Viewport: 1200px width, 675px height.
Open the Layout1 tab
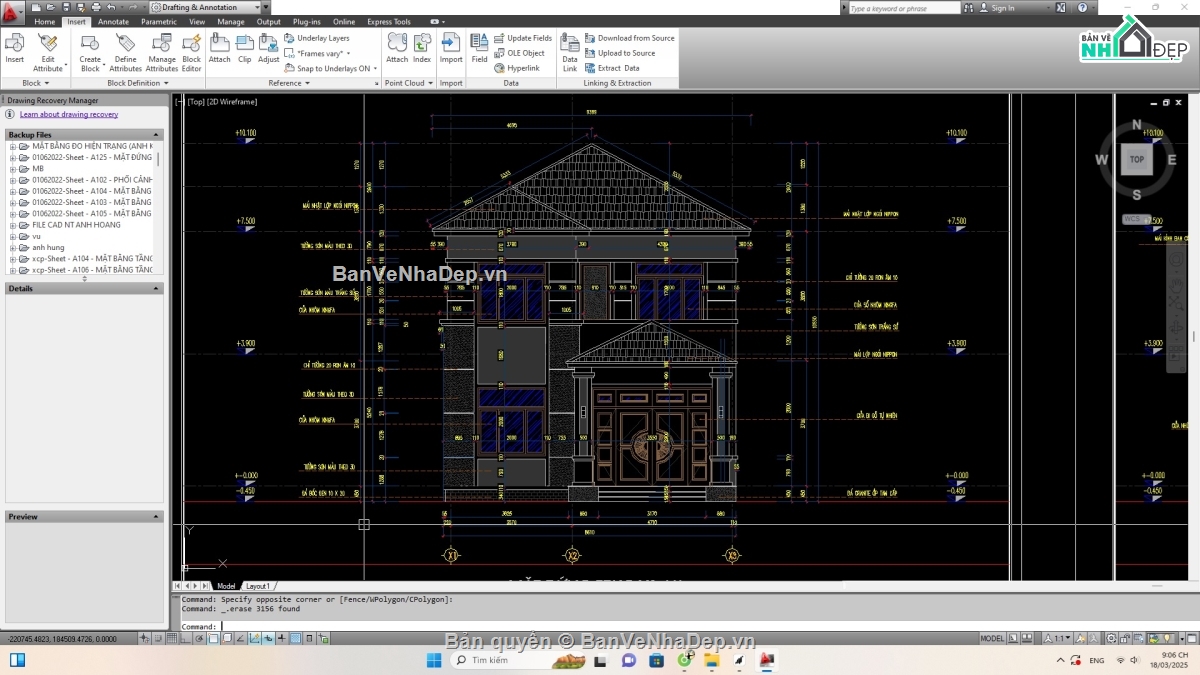pos(257,586)
